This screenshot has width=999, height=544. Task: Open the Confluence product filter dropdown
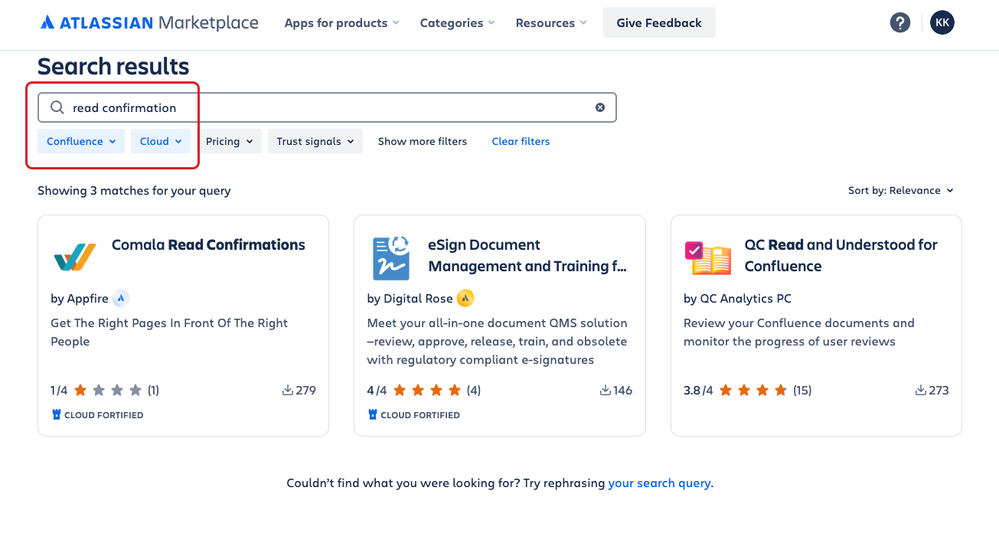click(x=81, y=141)
